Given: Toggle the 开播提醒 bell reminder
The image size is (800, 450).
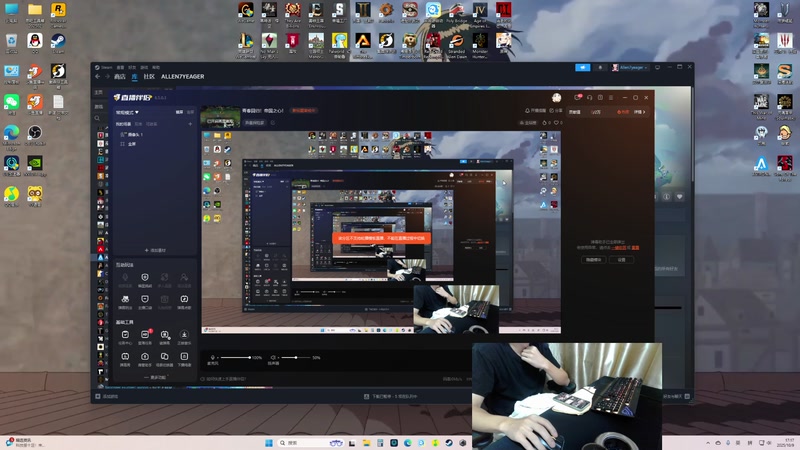Looking at the screenshot, I should point(536,110).
